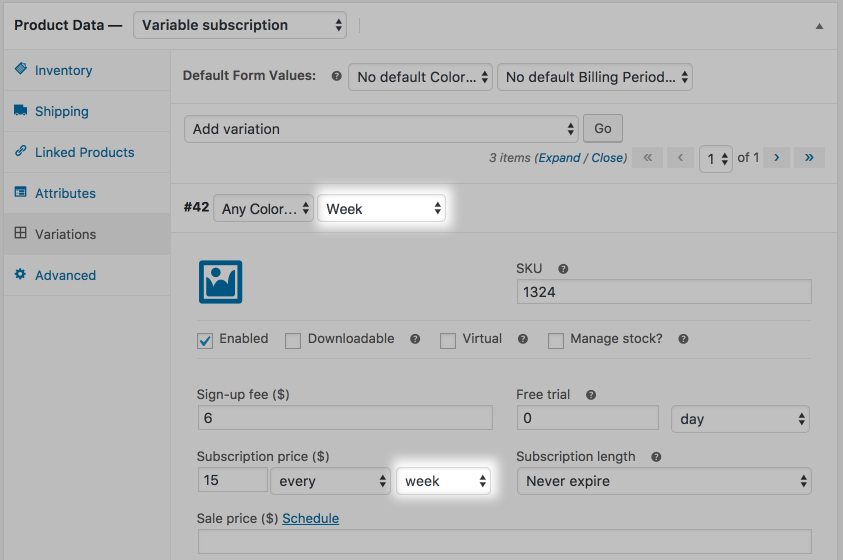Click the help icon next to Free trial

pyautogui.click(x=591, y=395)
